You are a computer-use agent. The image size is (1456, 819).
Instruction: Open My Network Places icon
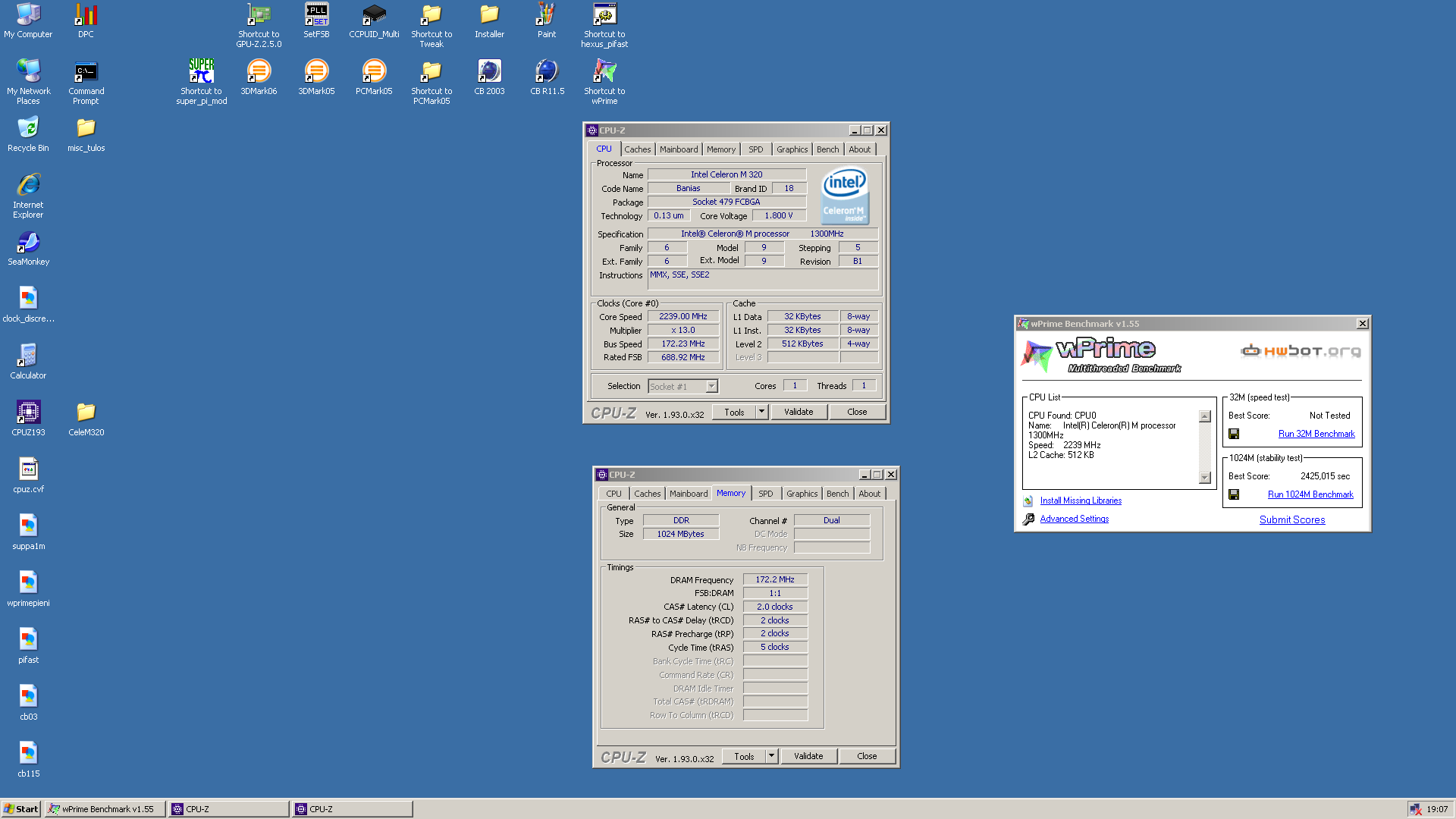point(28,81)
